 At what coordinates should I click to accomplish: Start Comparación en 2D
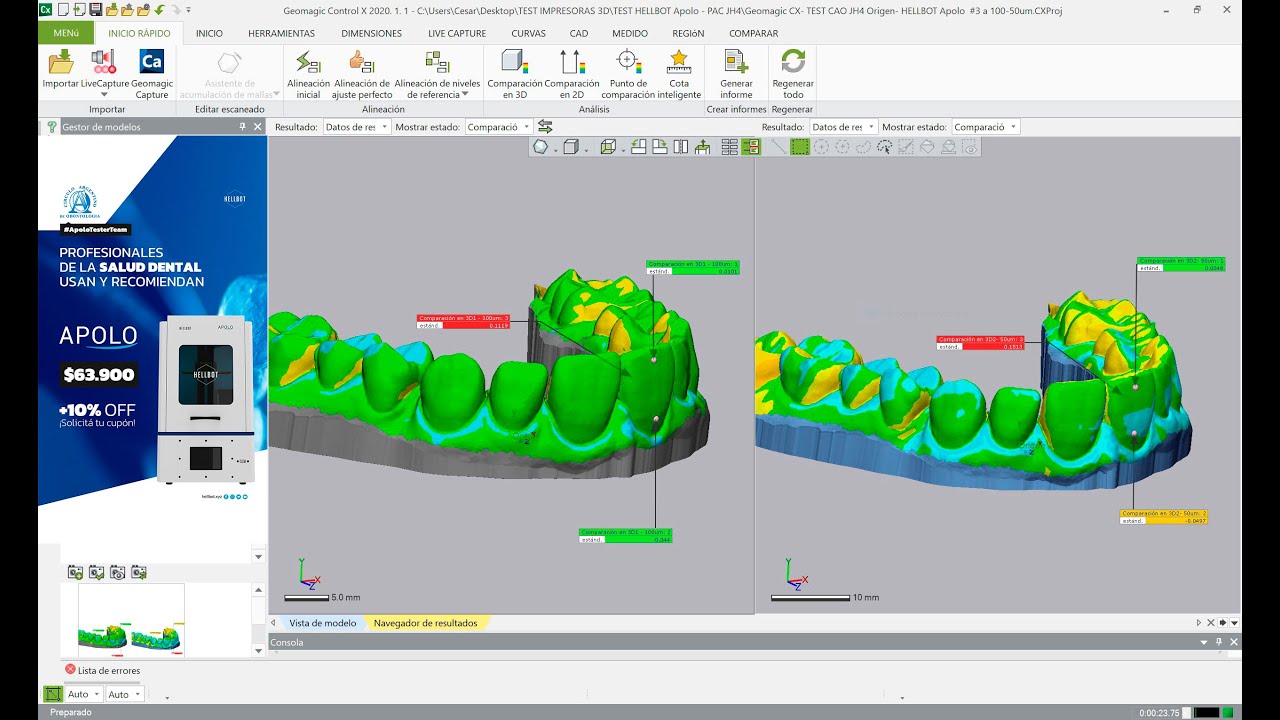pos(571,74)
